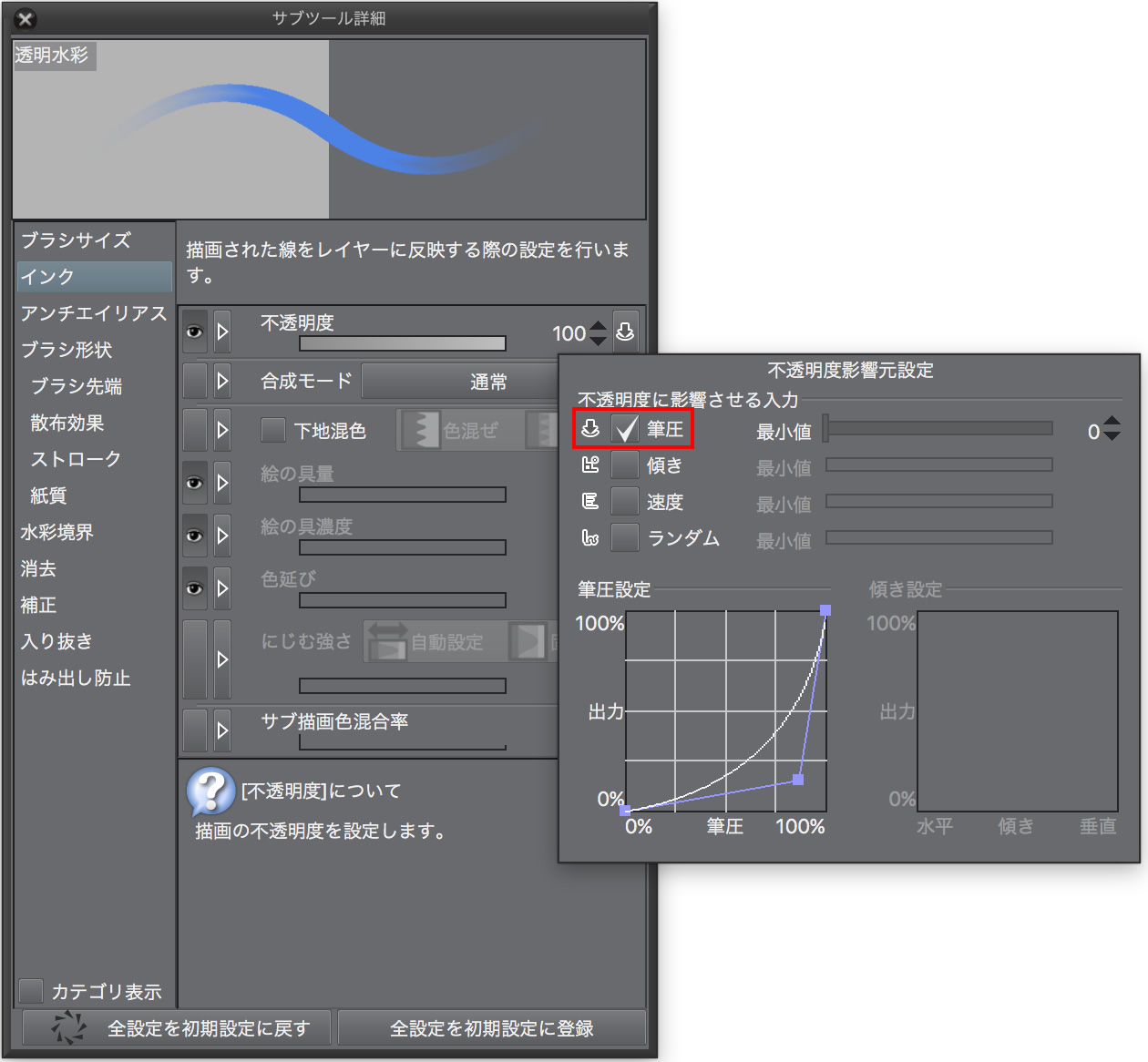Screen dimensions: 1148x1062
Task: Click the velocity icon beside 速度
Action: click(x=590, y=502)
